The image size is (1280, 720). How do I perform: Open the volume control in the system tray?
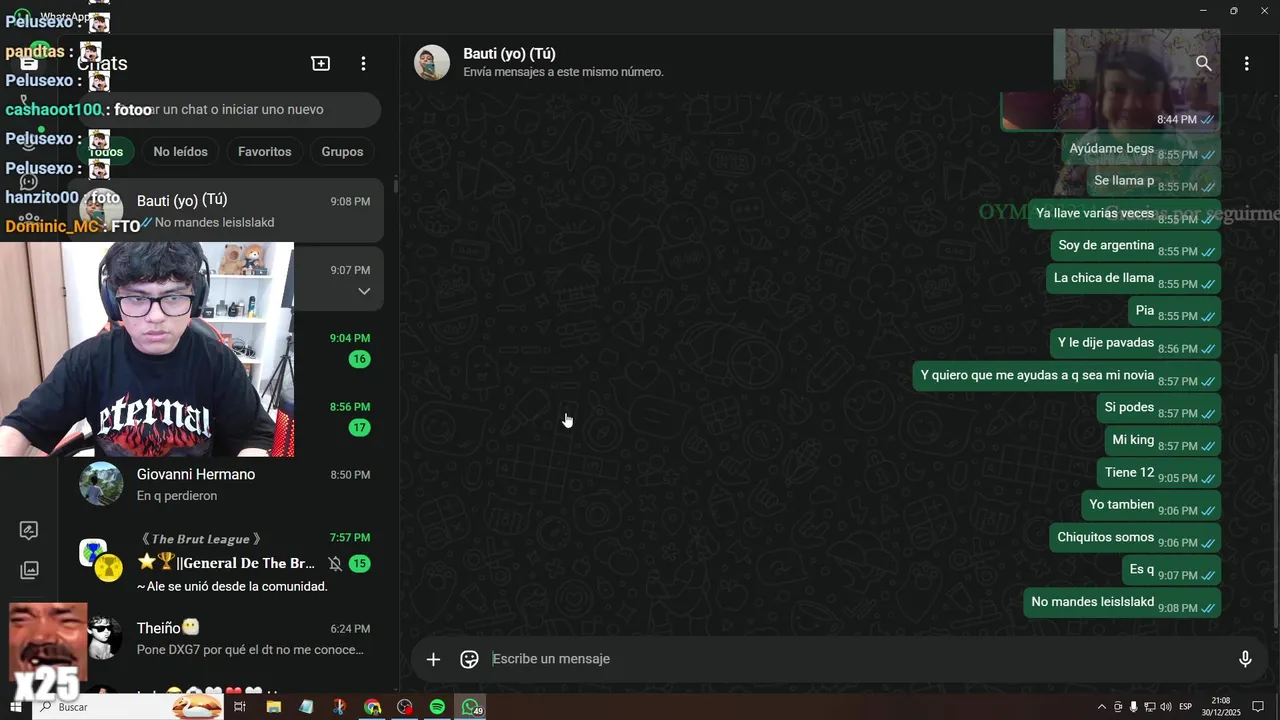point(1165,707)
